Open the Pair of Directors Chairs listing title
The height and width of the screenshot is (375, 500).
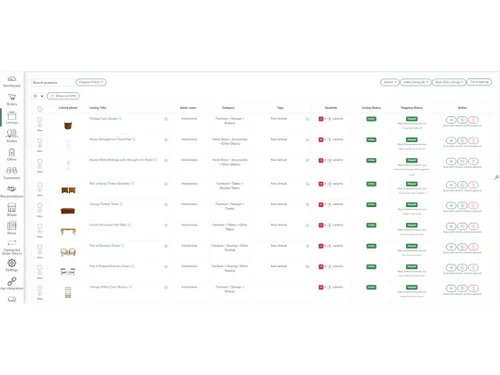(105, 246)
